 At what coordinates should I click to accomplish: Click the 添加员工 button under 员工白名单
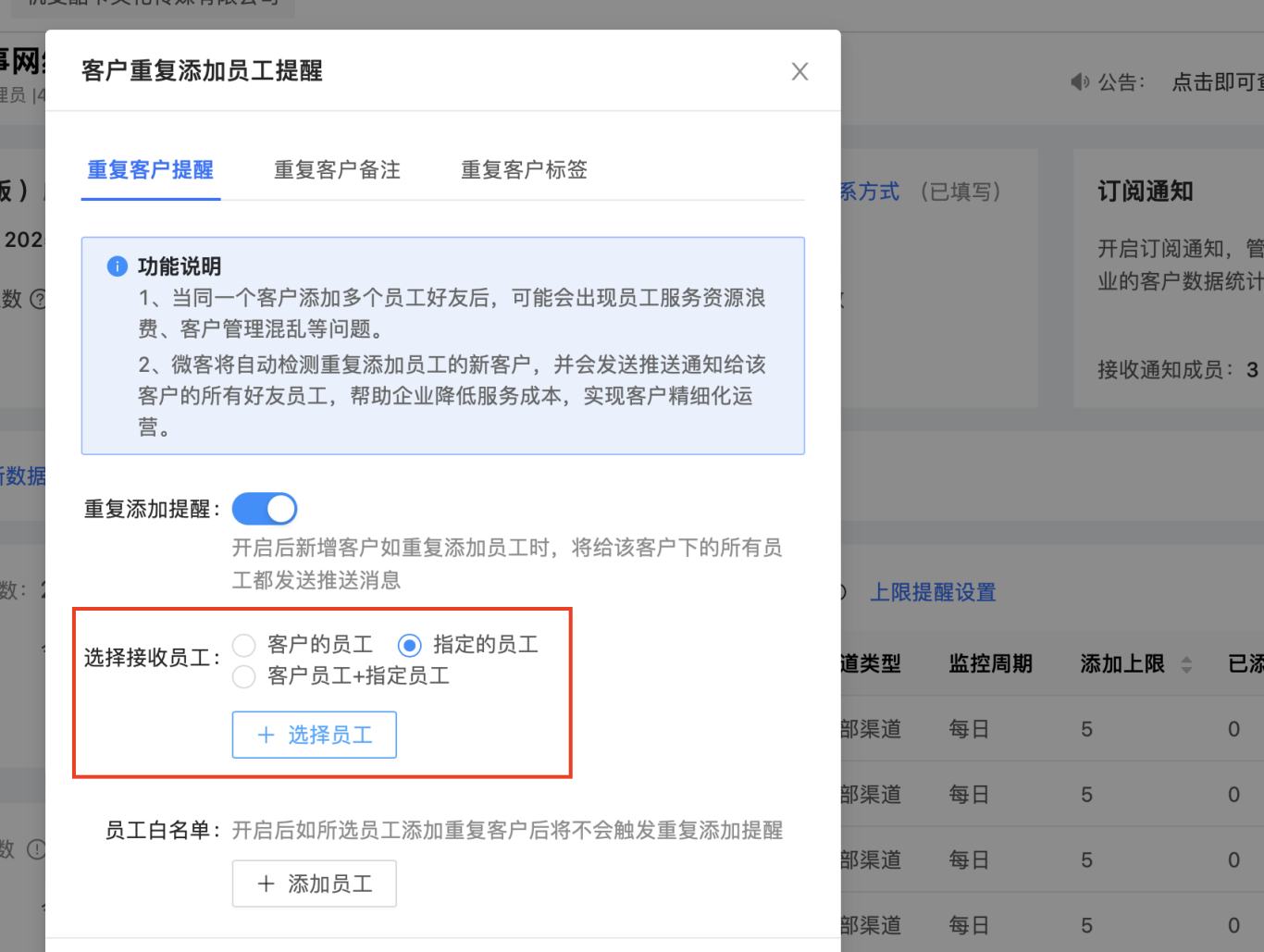pos(315,884)
